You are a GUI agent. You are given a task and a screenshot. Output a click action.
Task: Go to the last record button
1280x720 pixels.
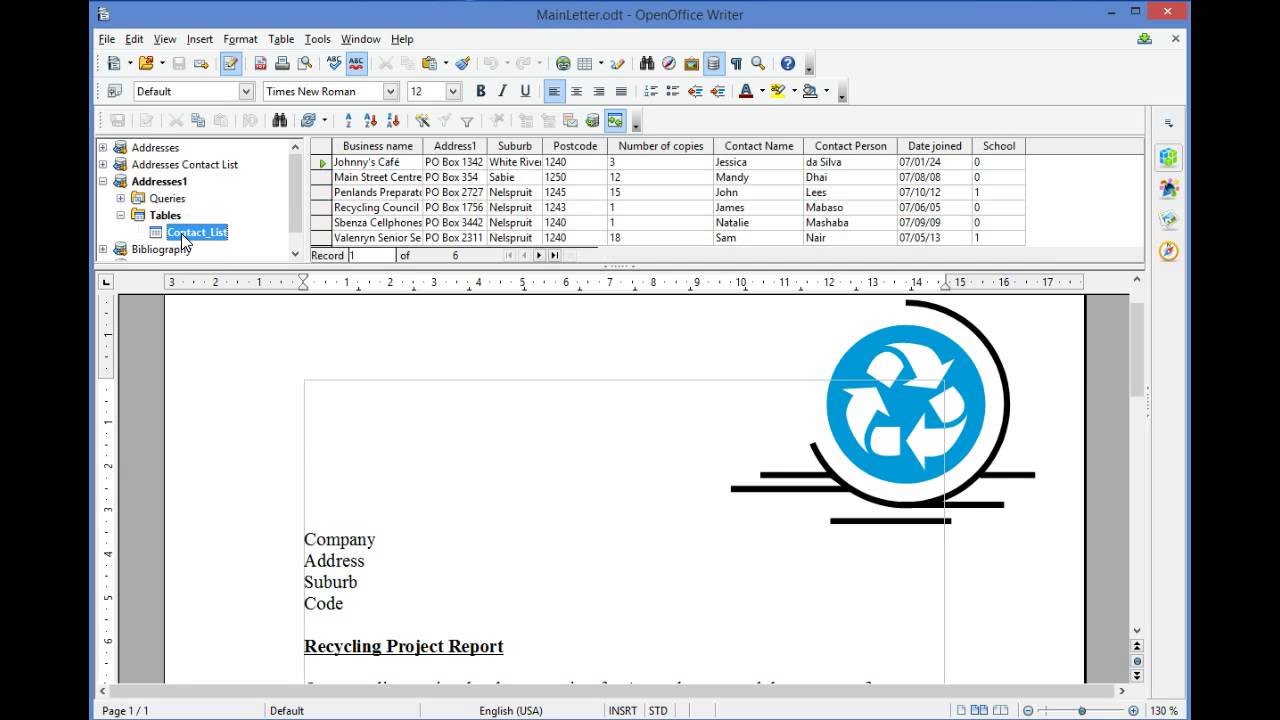click(x=554, y=256)
